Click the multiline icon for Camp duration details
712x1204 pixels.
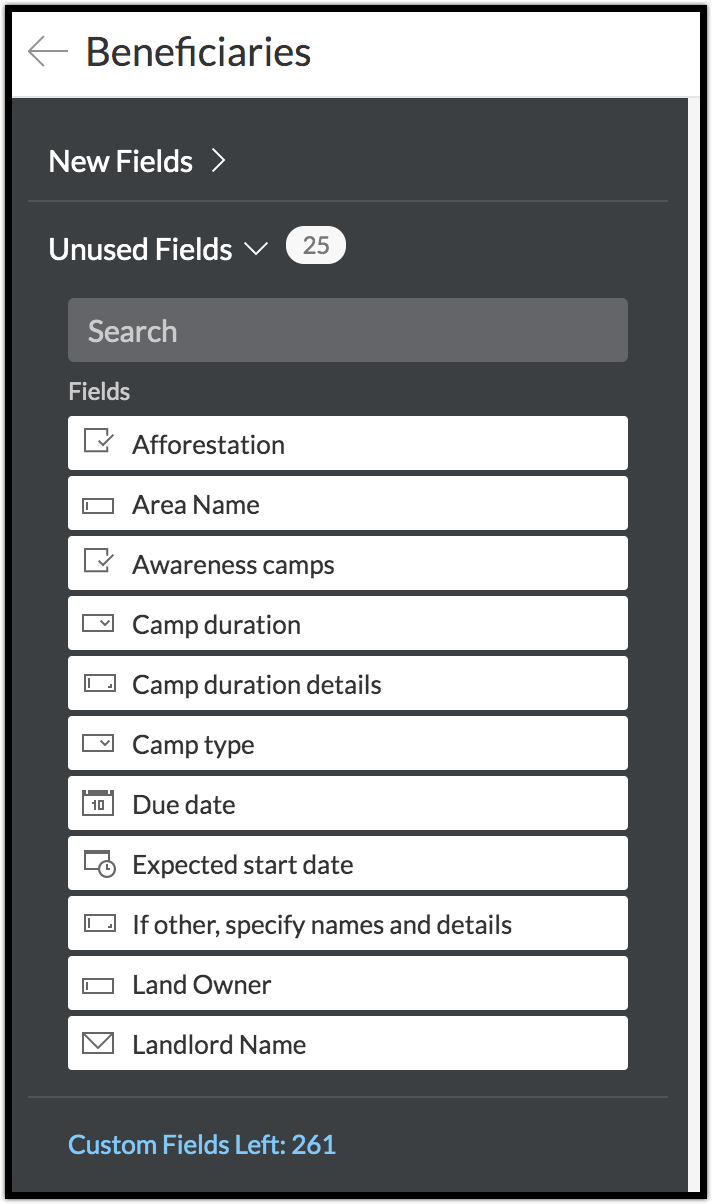(x=98, y=684)
